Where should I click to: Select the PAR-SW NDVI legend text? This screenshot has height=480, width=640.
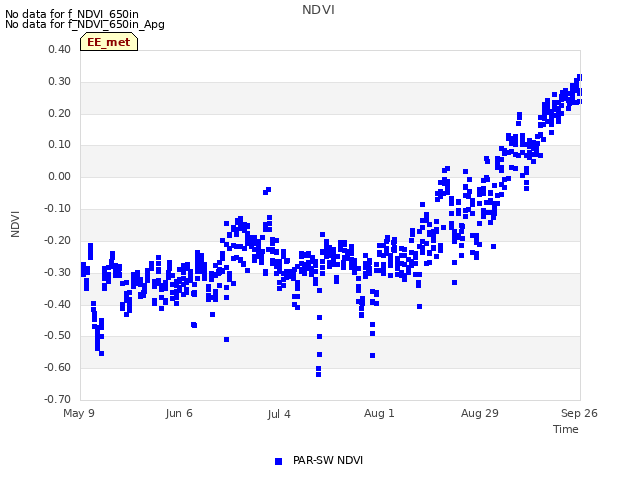(328, 460)
